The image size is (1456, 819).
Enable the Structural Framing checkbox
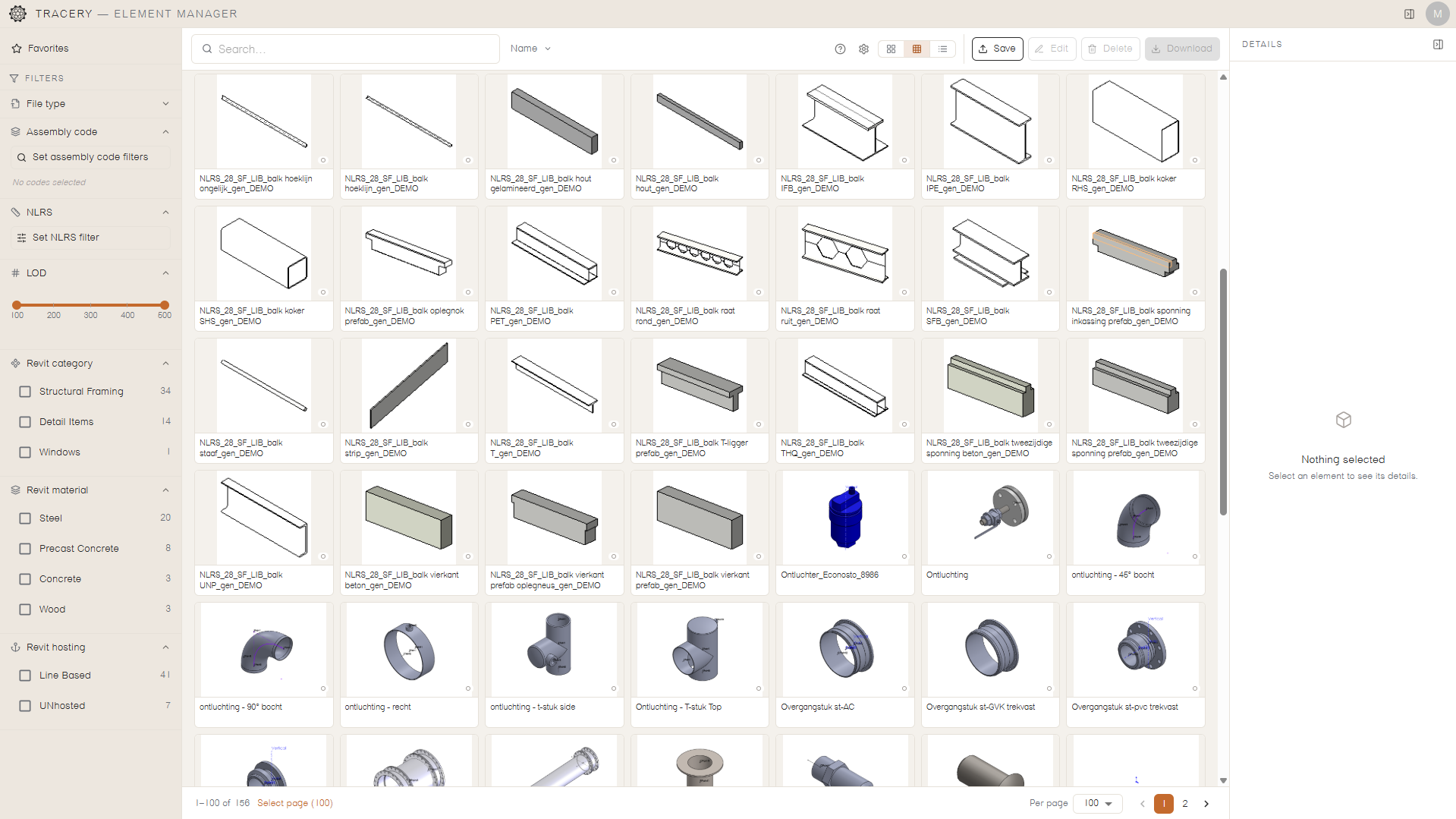click(25, 392)
